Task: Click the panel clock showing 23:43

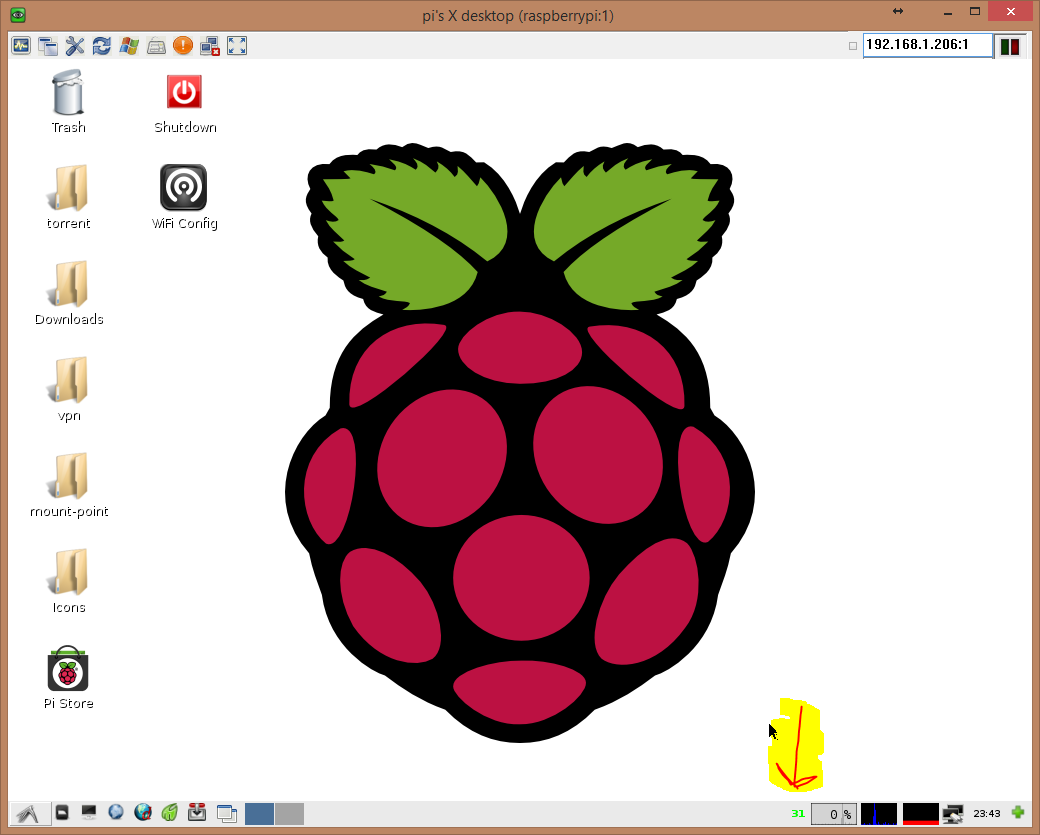Action: 986,813
